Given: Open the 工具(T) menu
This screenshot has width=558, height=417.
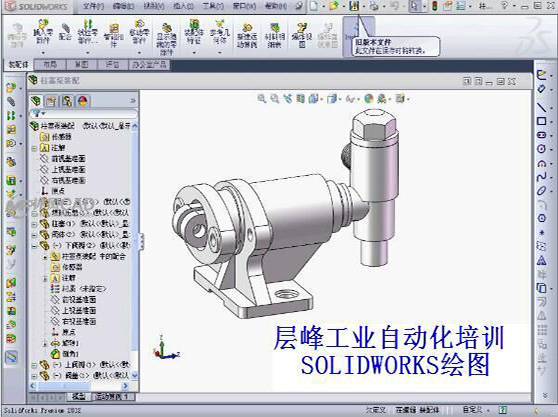Looking at the screenshot, I should [x=213, y=6].
